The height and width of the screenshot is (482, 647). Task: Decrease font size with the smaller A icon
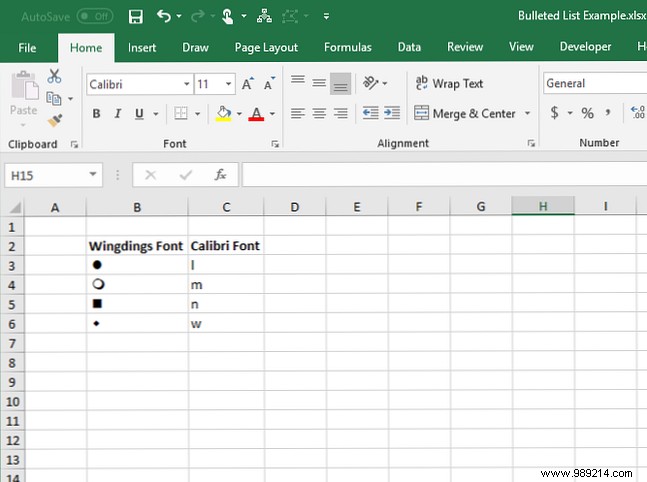tap(269, 84)
